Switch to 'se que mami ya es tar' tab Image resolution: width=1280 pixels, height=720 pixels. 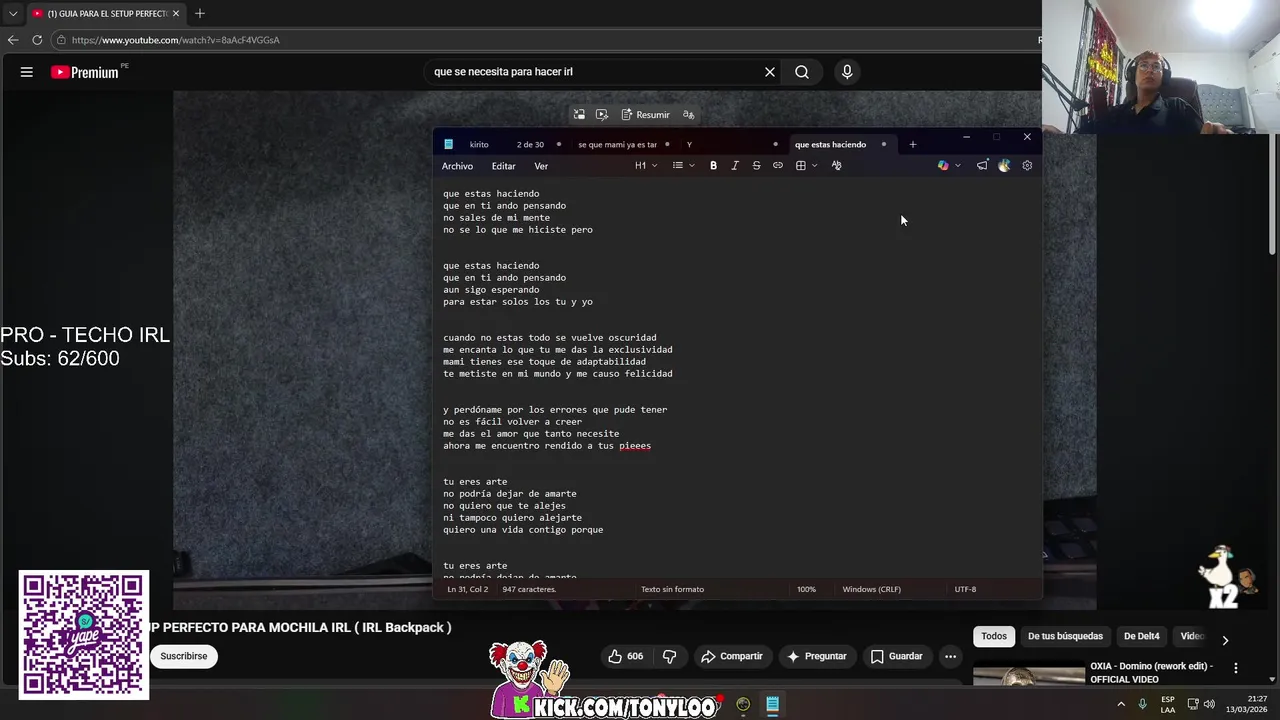click(617, 145)
